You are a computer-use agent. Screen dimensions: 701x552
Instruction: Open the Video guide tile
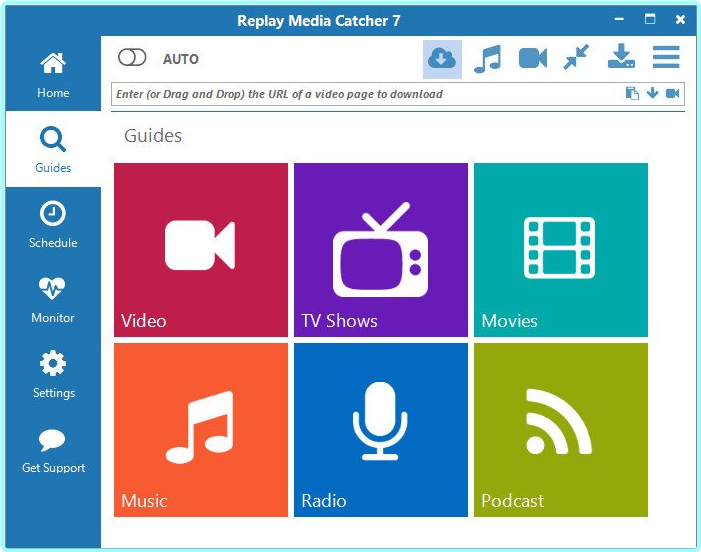tap(201, 250)
